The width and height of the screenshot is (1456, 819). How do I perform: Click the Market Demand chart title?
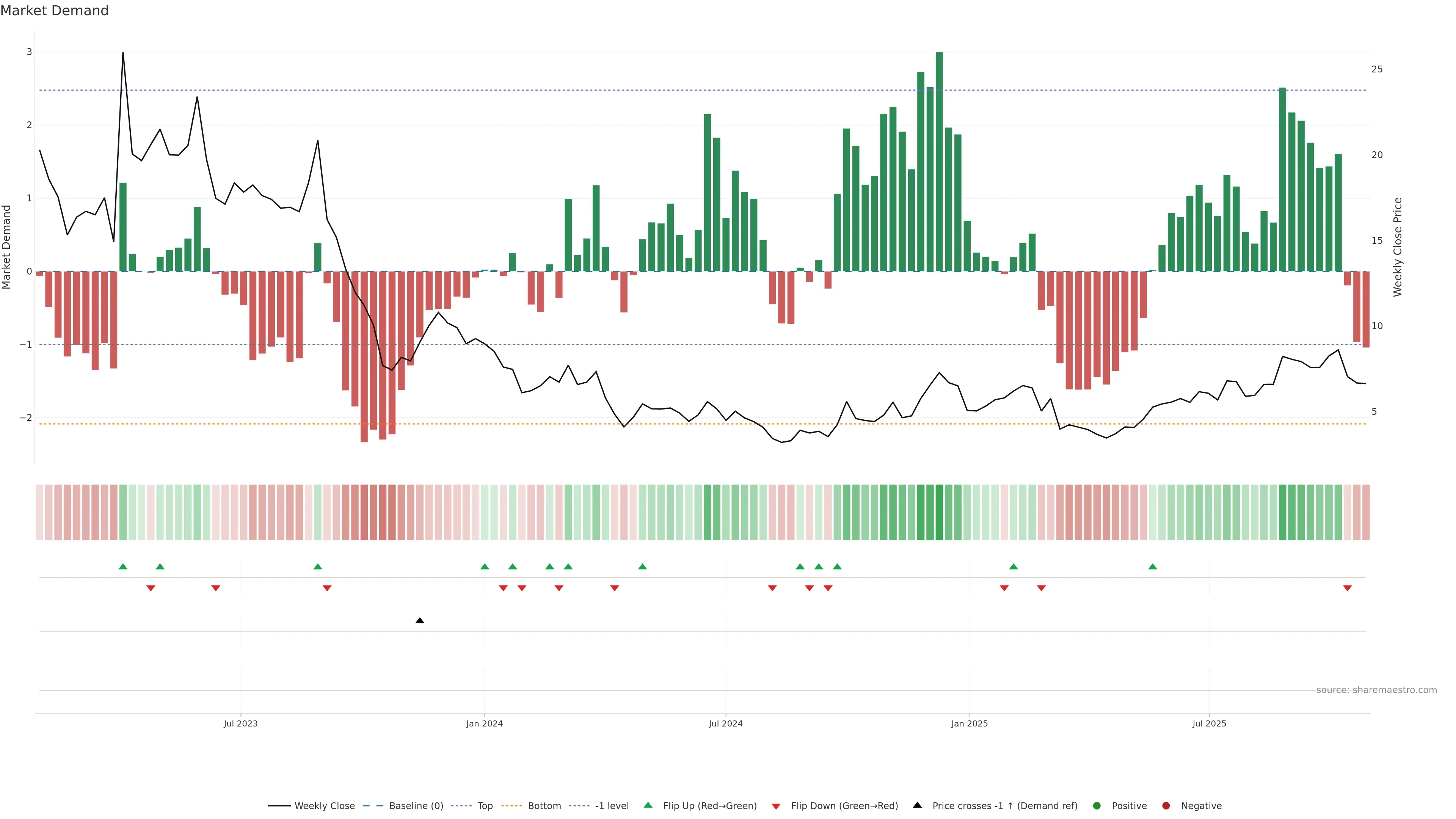pyautogui.click(x=54, y=11)
